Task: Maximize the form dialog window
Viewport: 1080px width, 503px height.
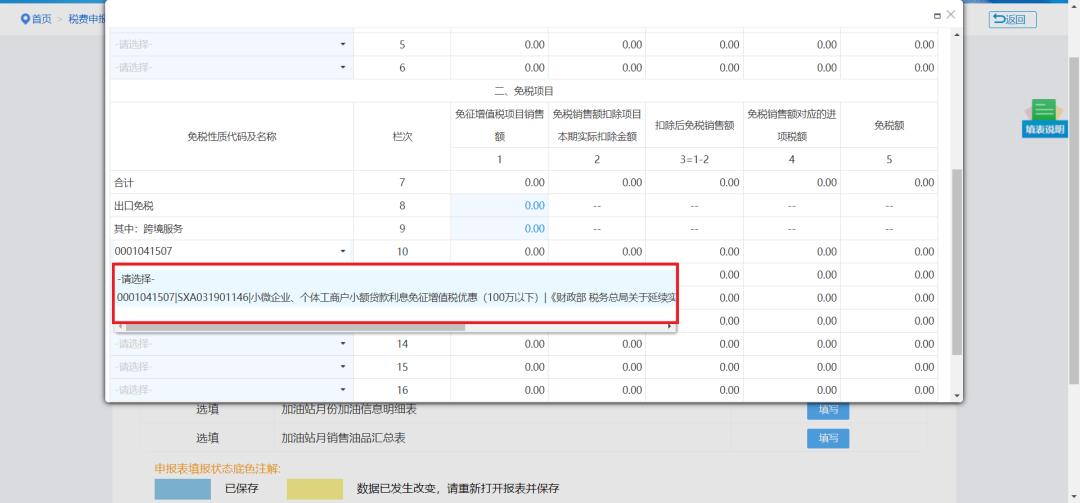Action: 937,15
